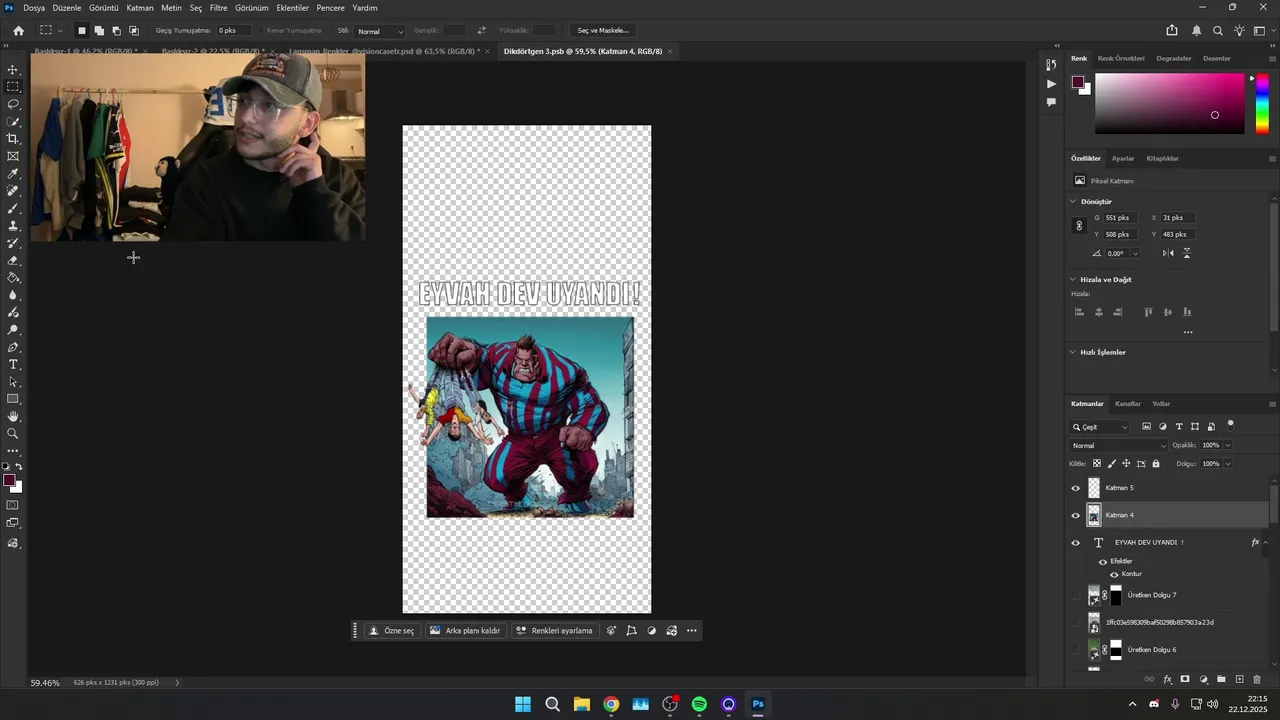Open the Stil Normal dropdown
The height and width of the screenshot is (720, 1280).
(380, 31)
